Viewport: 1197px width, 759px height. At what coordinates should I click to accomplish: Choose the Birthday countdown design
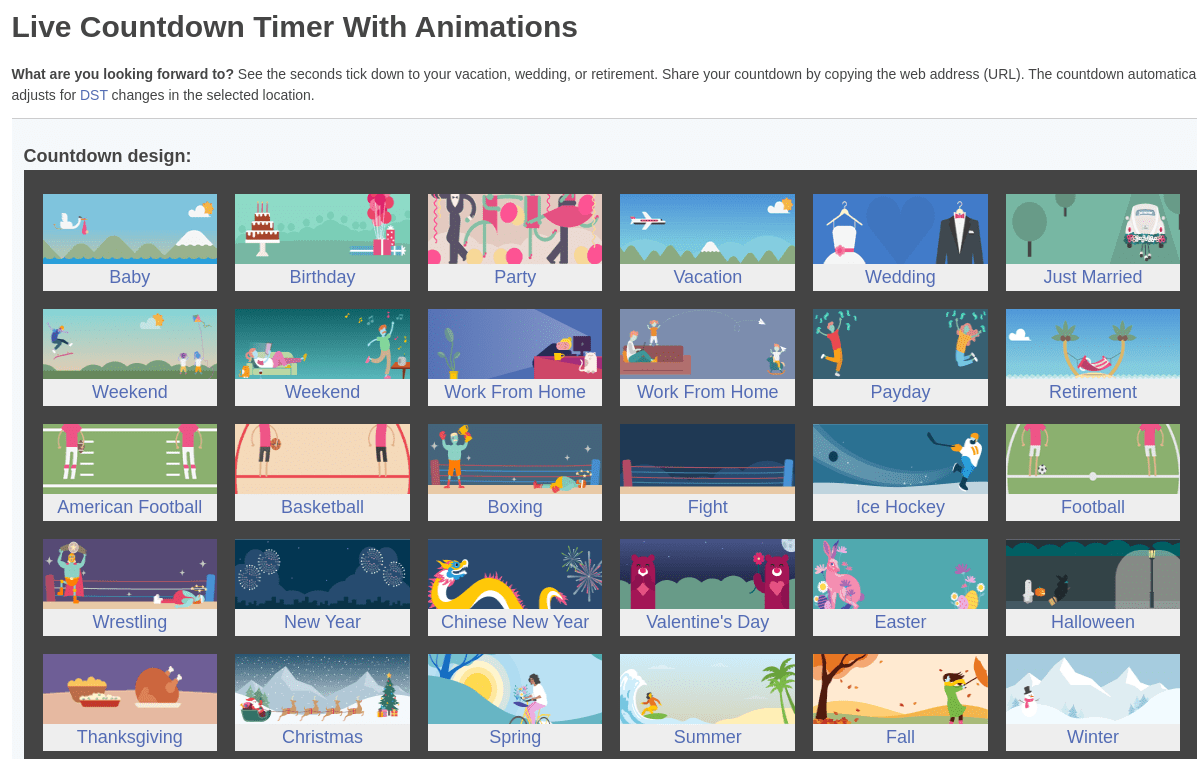pos(322,242)
